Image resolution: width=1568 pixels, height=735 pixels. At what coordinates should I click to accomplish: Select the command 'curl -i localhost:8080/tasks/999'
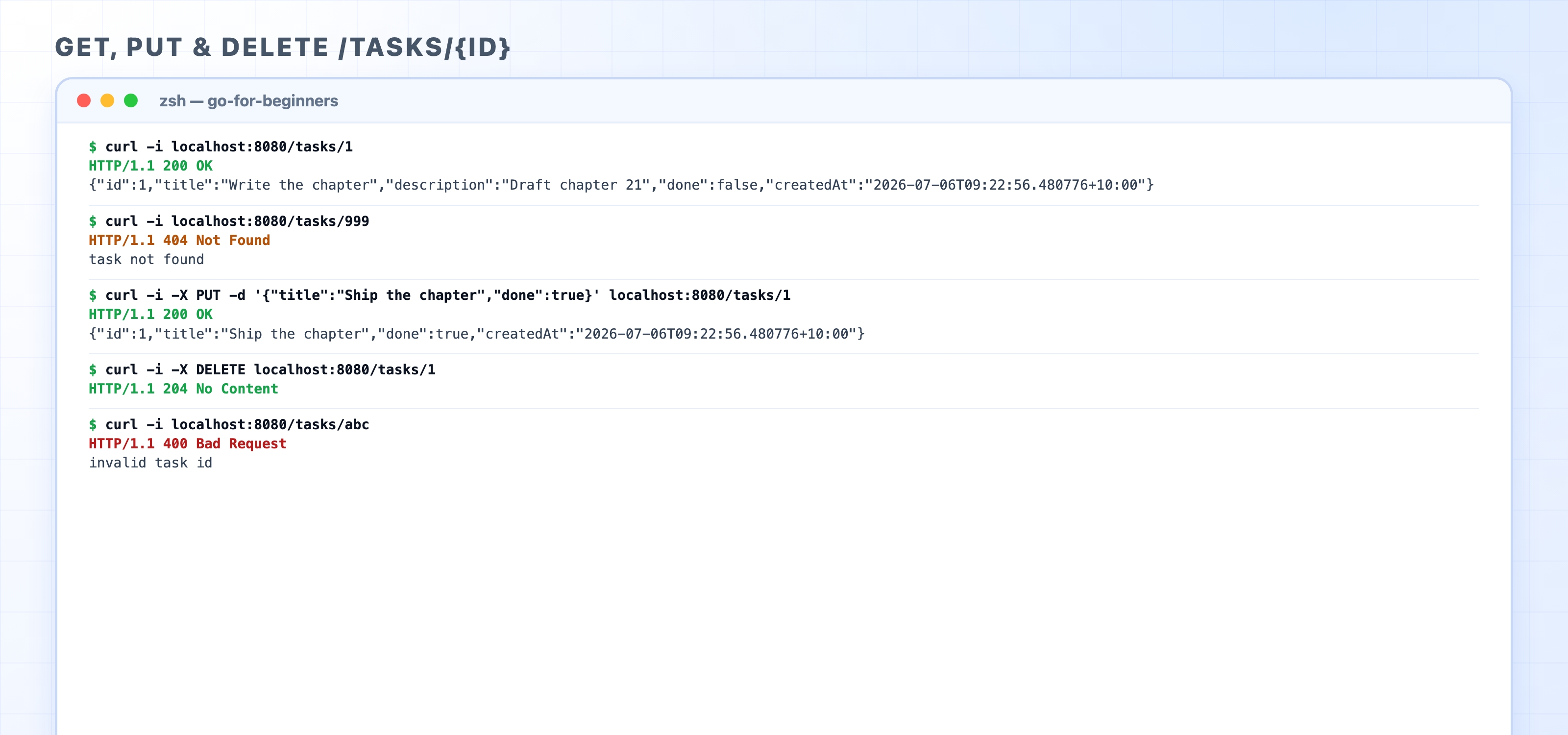pos(237,221)
